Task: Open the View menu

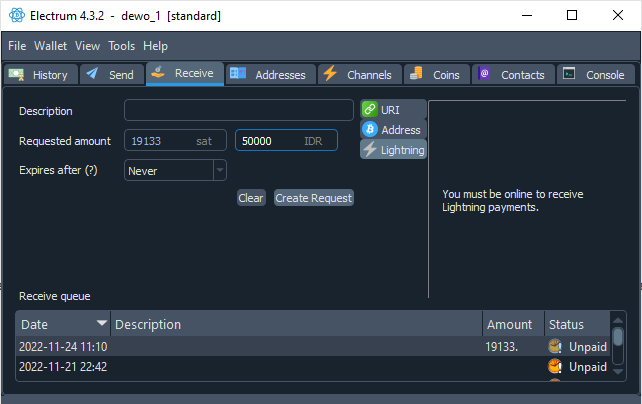Action: point(88,46)
